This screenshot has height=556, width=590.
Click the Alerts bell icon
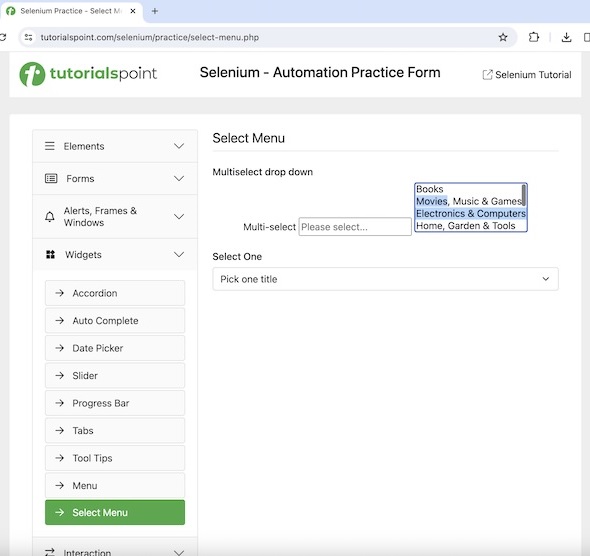[50, 217]
